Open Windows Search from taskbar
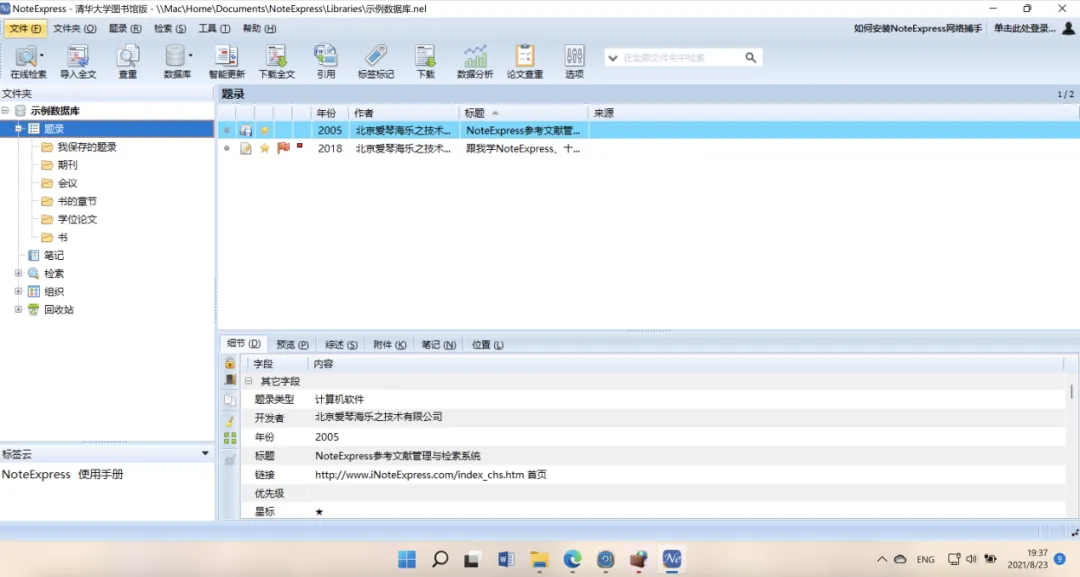Screen dimensions: 1080x577 coord(440,559)
